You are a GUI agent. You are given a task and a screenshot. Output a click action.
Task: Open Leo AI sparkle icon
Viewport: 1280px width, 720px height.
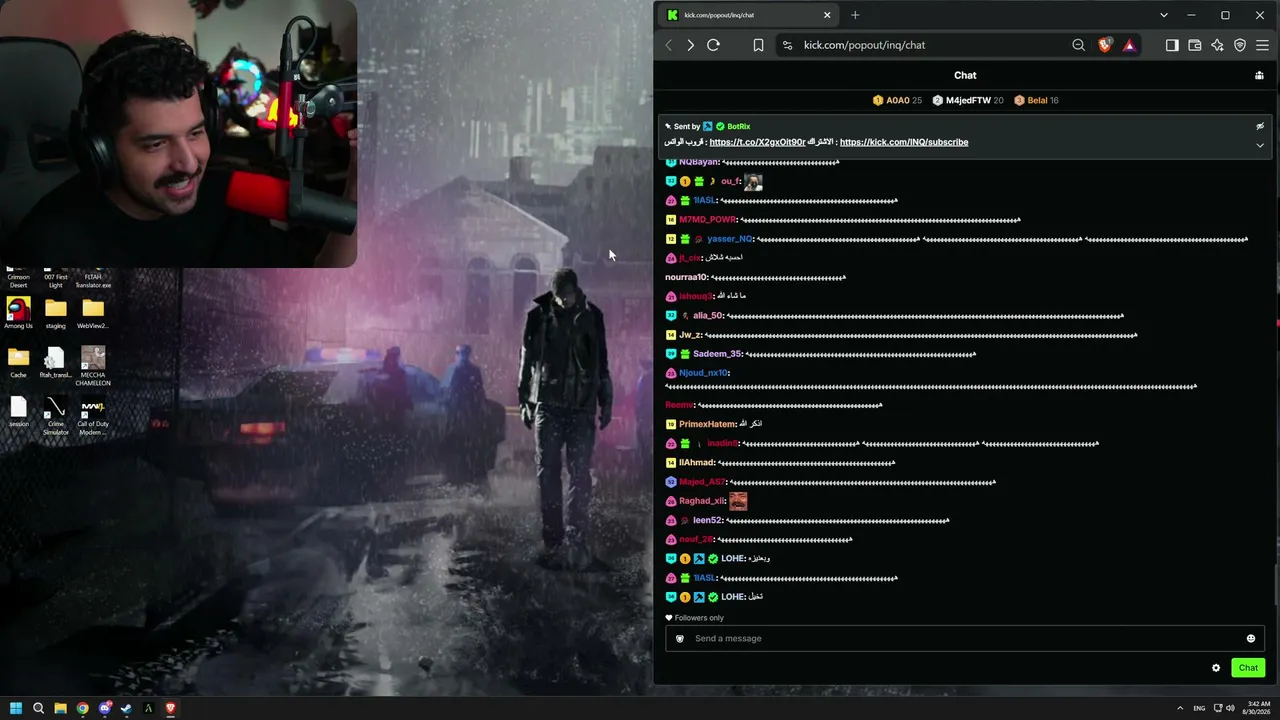pyautogui.click(x=1217, y=45)
